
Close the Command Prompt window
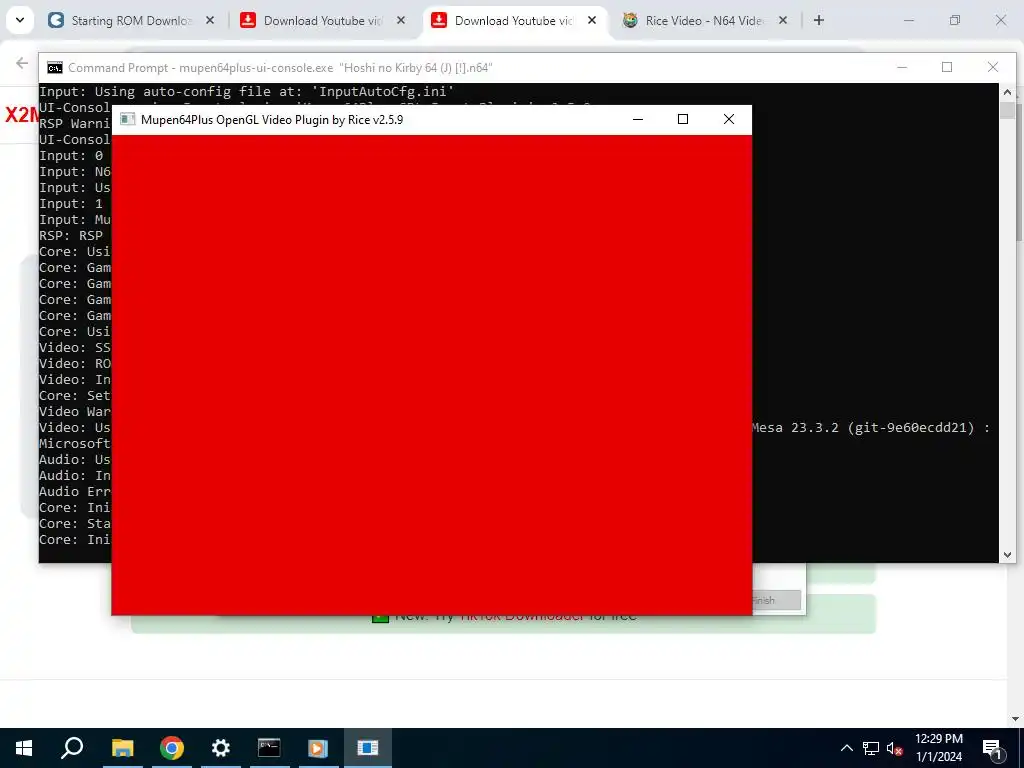993,67
